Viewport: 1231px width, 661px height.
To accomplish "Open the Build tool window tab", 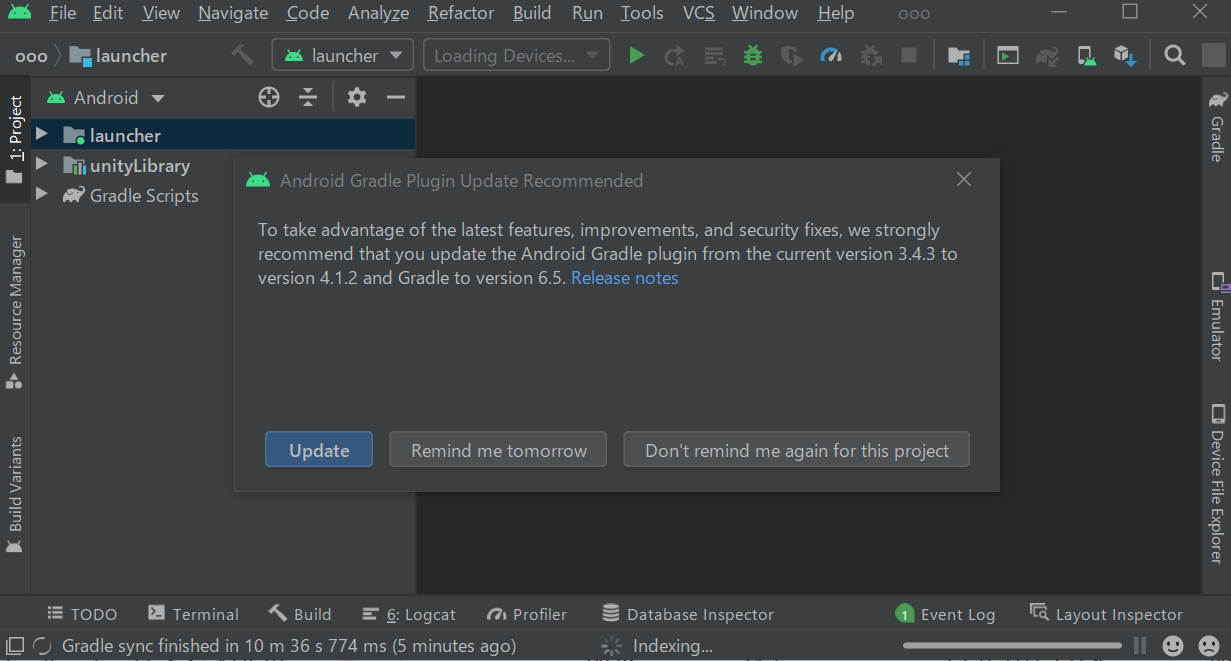I will [300, 614].
